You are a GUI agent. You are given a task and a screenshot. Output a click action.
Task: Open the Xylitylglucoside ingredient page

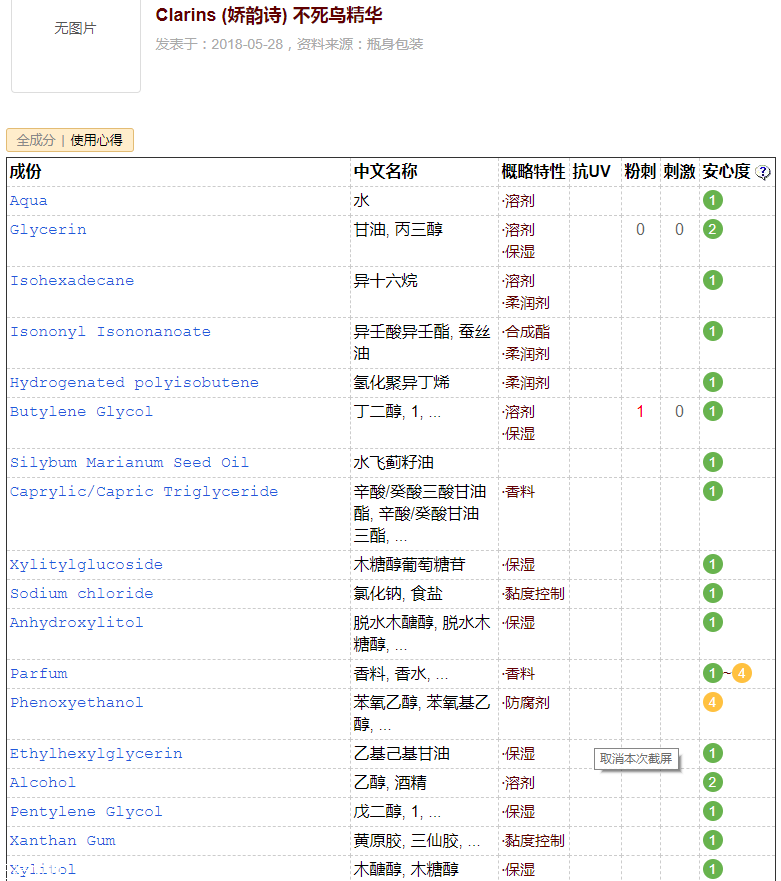click(x=86, y=565)
